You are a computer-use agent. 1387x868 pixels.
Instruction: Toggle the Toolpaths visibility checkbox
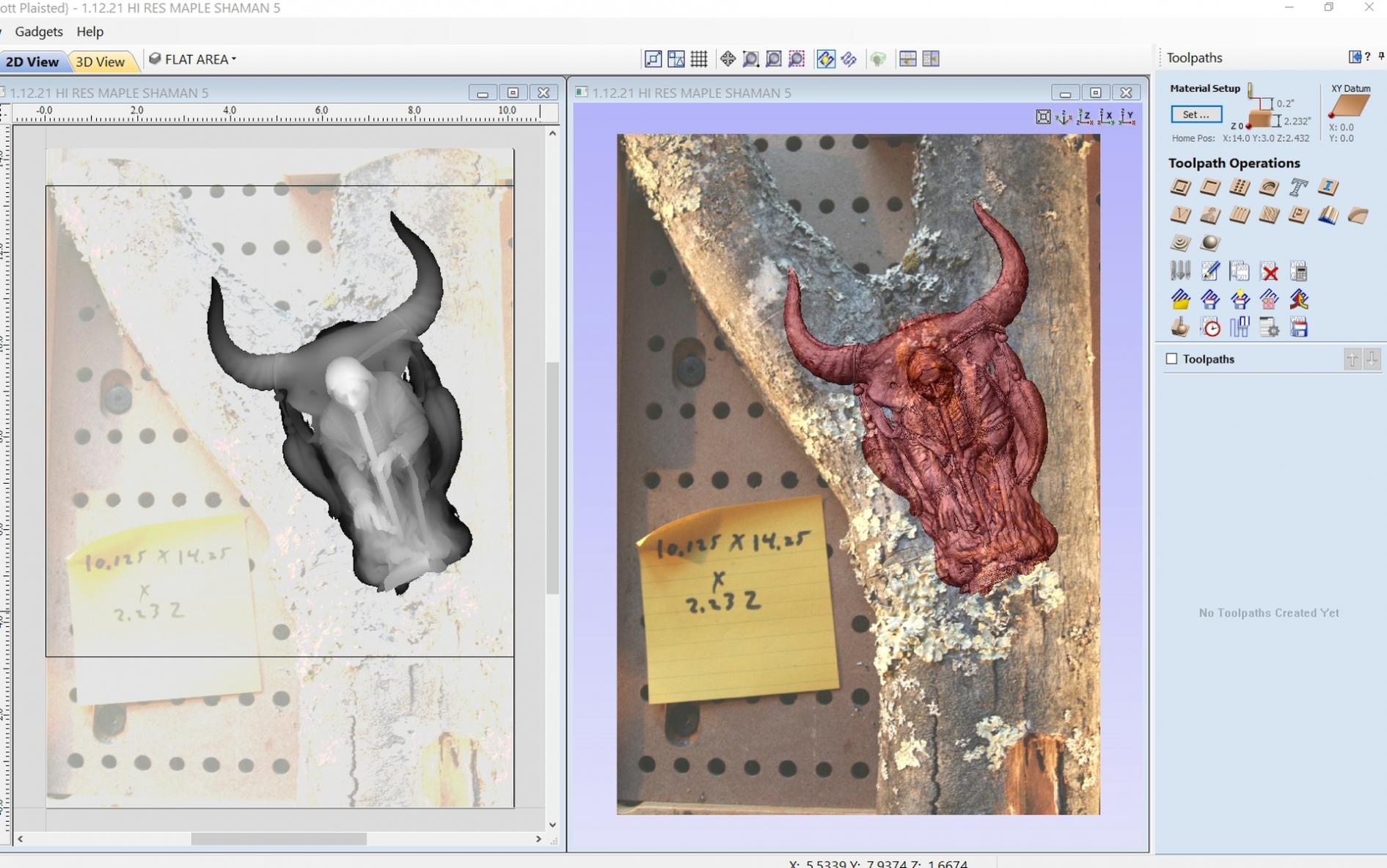(x=1171, y=358)
